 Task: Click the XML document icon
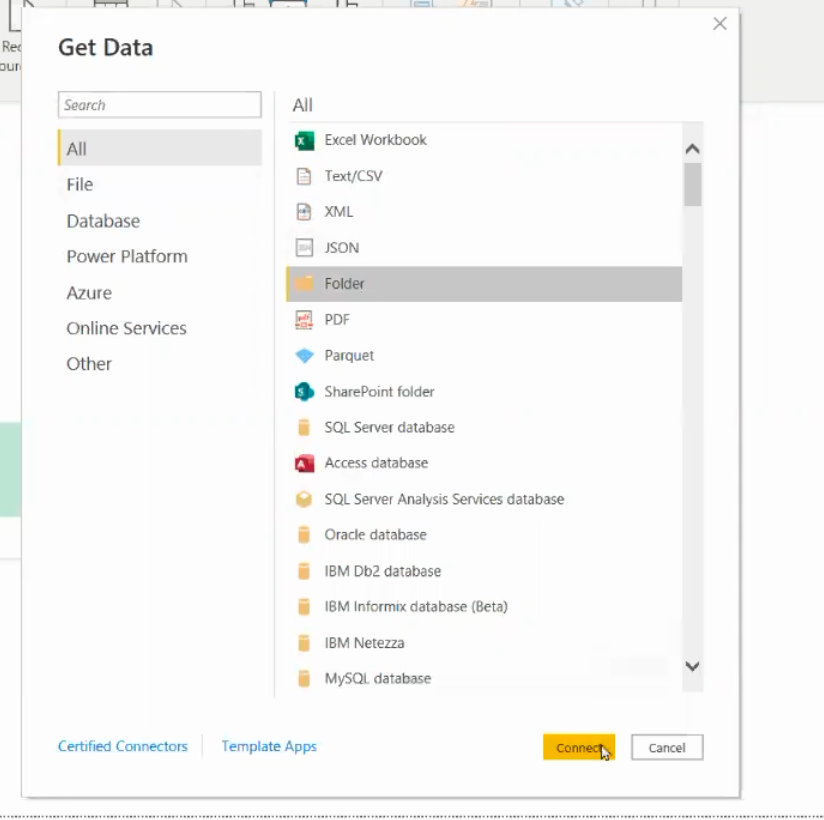coord(304,212)
